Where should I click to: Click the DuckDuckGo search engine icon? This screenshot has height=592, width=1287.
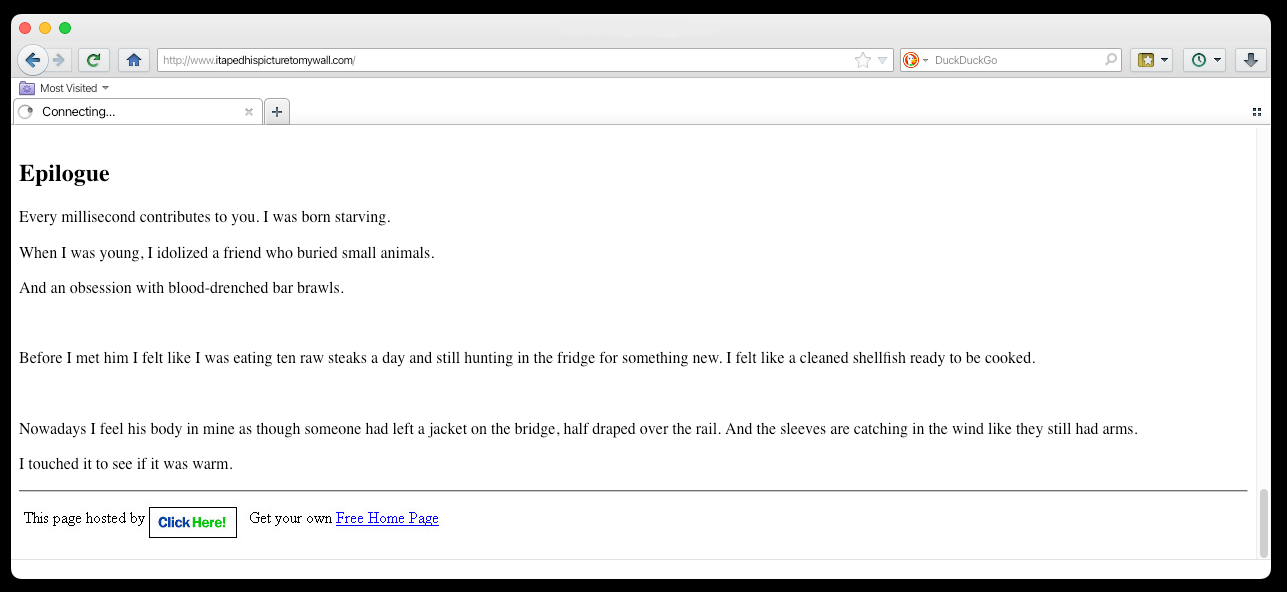click(x=911, y=60)
